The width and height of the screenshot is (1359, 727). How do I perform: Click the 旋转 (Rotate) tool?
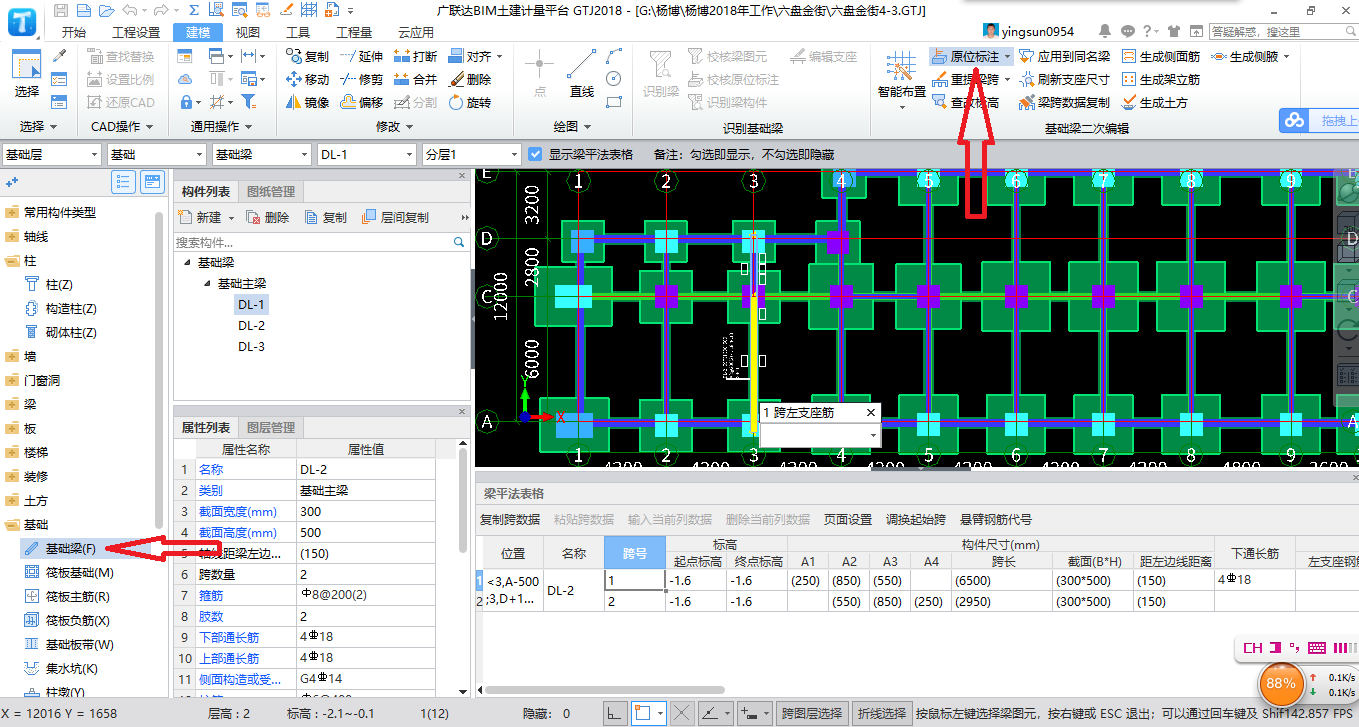click(x=469, y=102)
